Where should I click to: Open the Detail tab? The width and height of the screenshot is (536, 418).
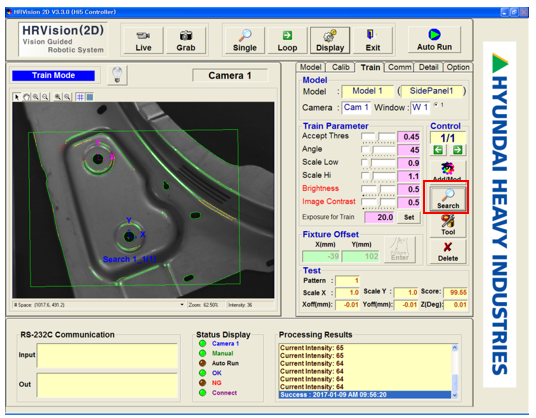(429, 67)
